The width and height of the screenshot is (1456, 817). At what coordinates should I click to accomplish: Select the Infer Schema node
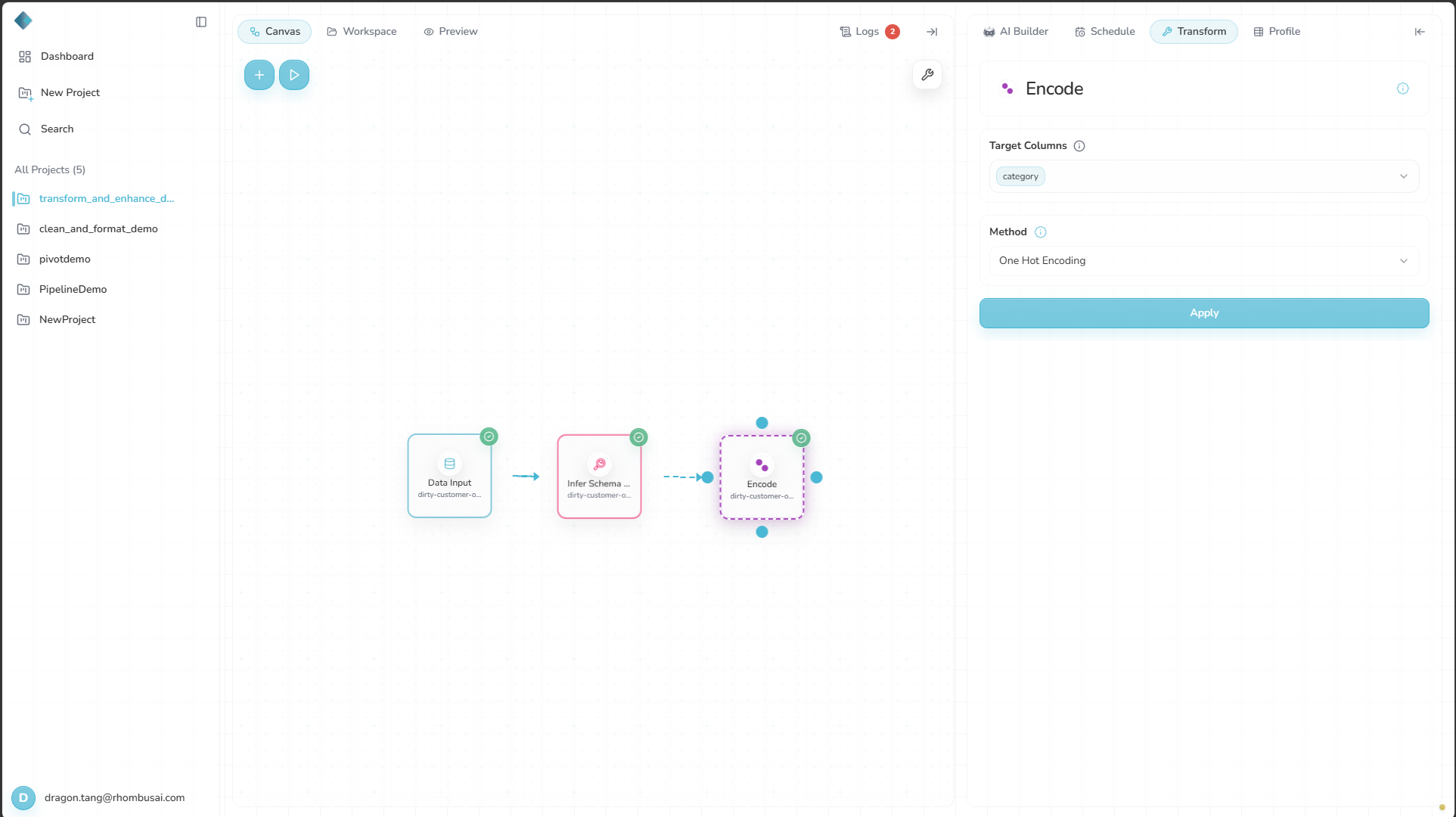pos(600,477)
